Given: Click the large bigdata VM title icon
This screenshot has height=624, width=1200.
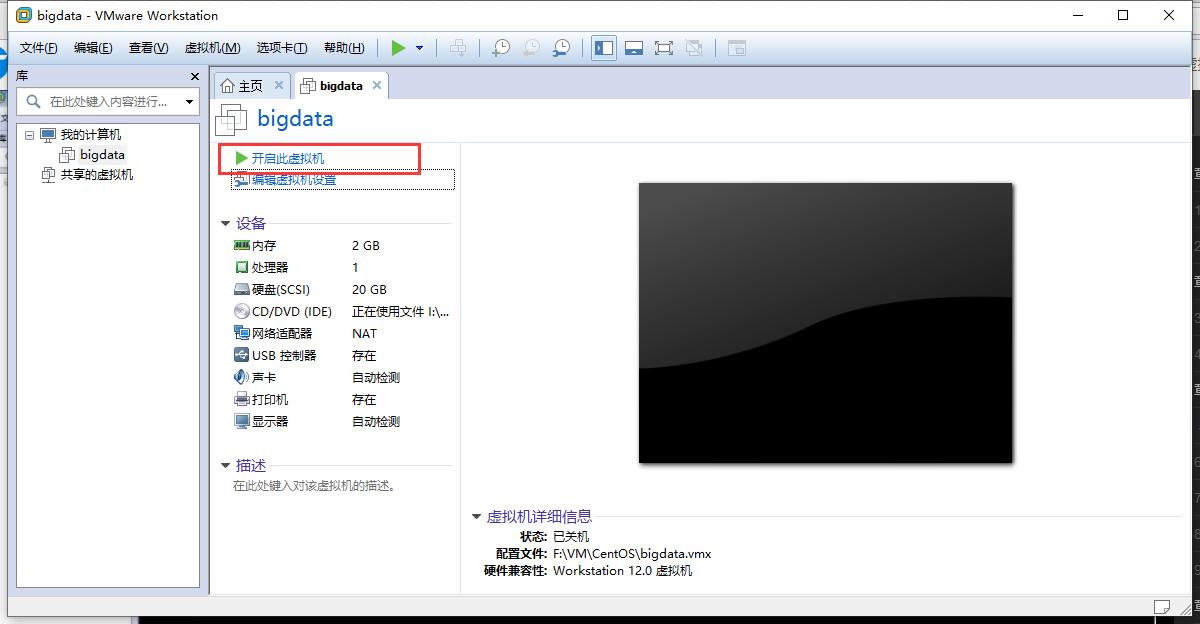Looking at the screenshot, I should pos(231,119).
